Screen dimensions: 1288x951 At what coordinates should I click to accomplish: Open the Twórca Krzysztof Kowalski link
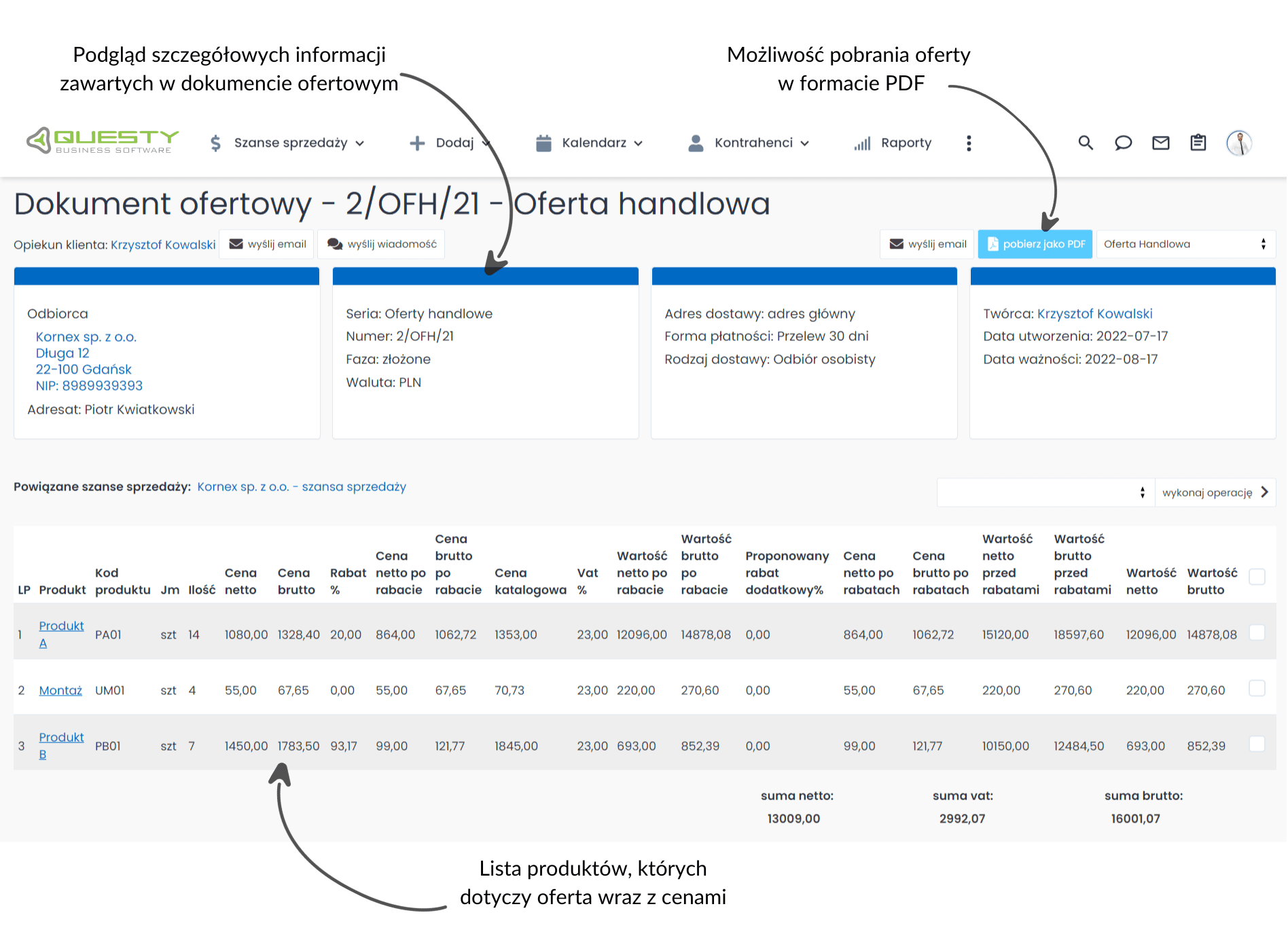(x=1095, y=314)
